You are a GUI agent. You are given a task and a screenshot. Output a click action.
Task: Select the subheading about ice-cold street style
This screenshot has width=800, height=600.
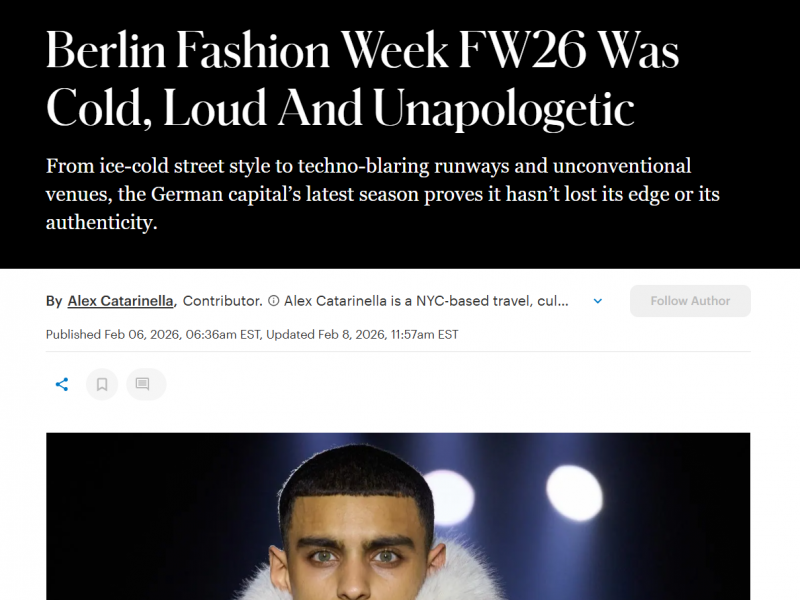point(383,194)
